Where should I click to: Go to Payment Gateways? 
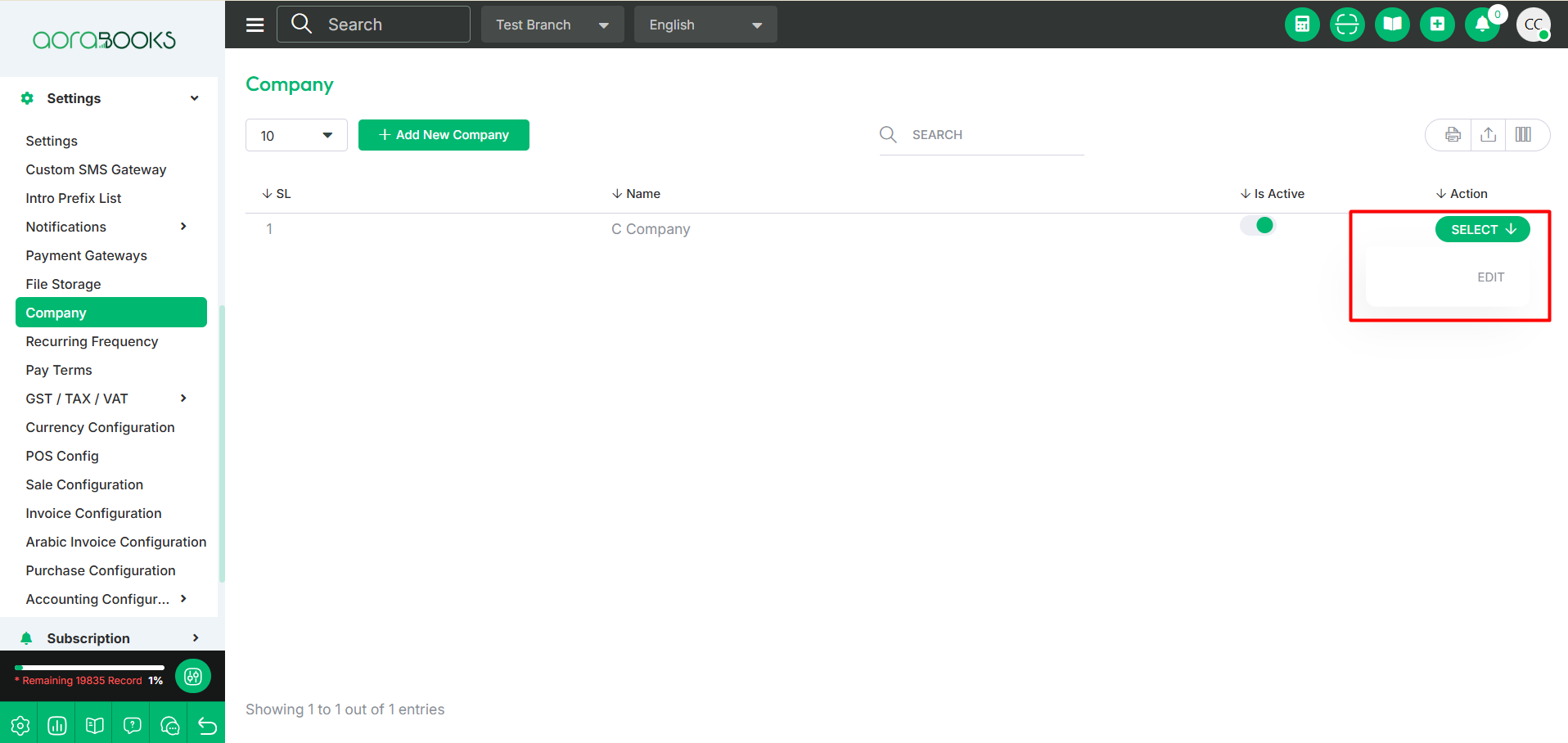pyautogui.click(x=86, y=255)
